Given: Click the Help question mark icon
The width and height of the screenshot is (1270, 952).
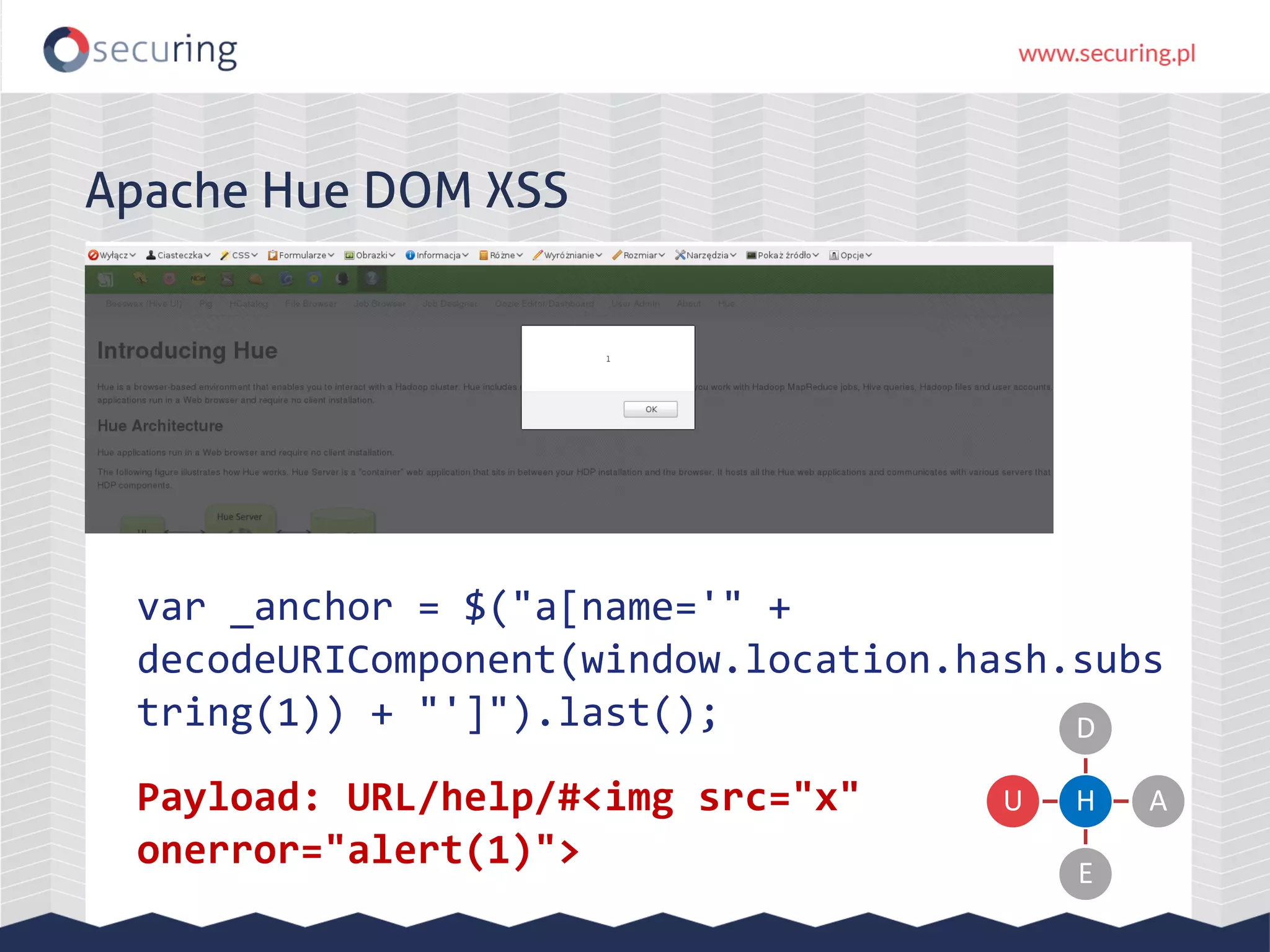Looking at the screenshot, I should [371, 279].
